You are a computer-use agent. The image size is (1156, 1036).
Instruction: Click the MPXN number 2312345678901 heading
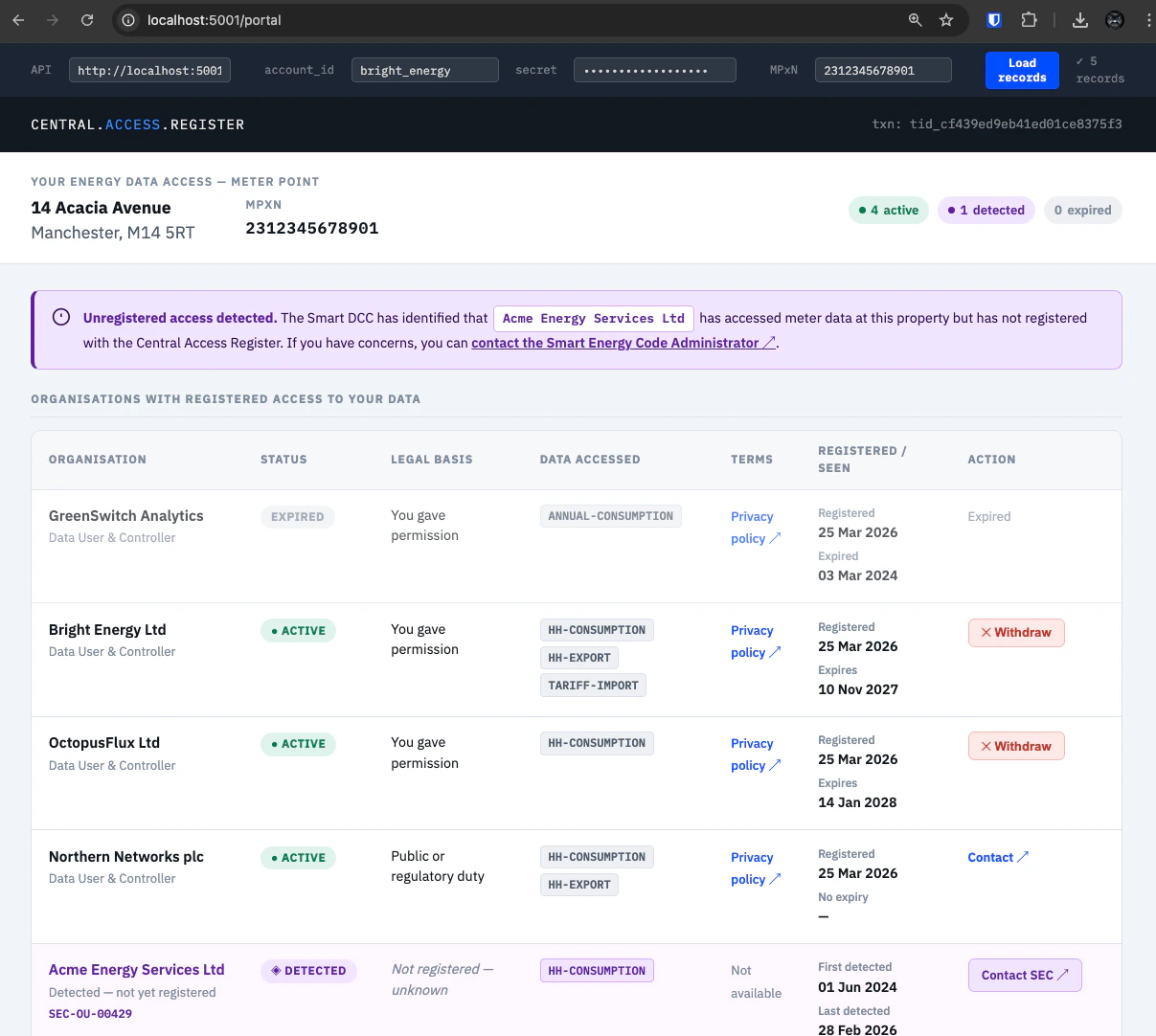point(312,228)
